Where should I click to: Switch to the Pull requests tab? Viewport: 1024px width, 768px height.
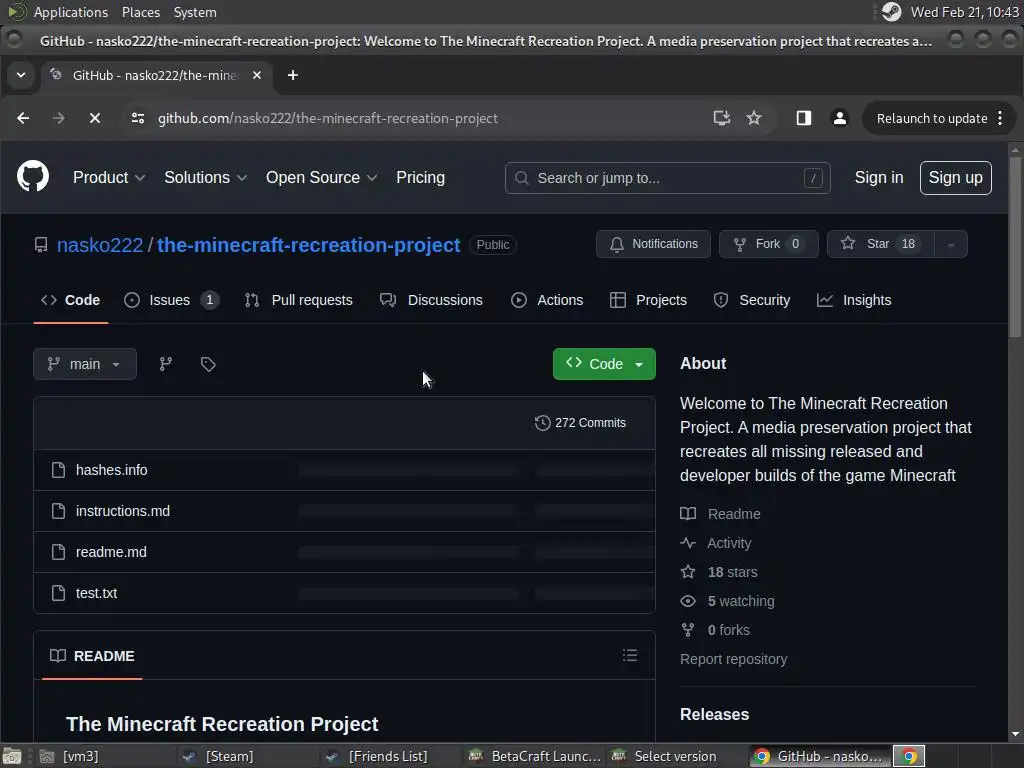[298, 300]
